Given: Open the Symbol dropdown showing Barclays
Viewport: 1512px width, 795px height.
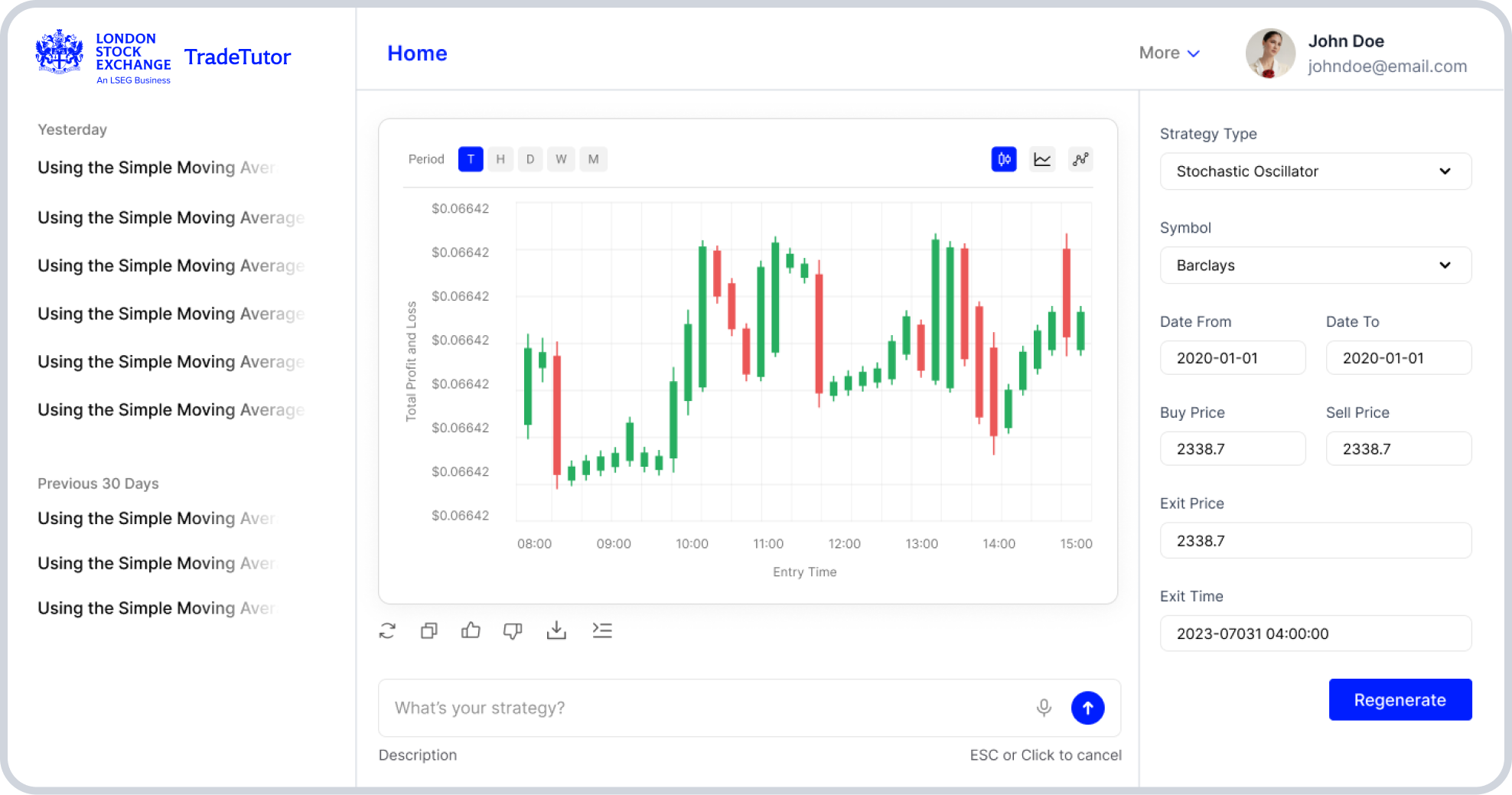Looking at the screenshot, I should tap(1315, 266).
